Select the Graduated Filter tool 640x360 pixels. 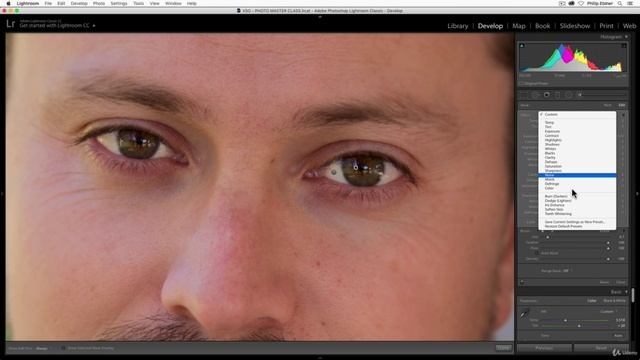coord(558,95)
